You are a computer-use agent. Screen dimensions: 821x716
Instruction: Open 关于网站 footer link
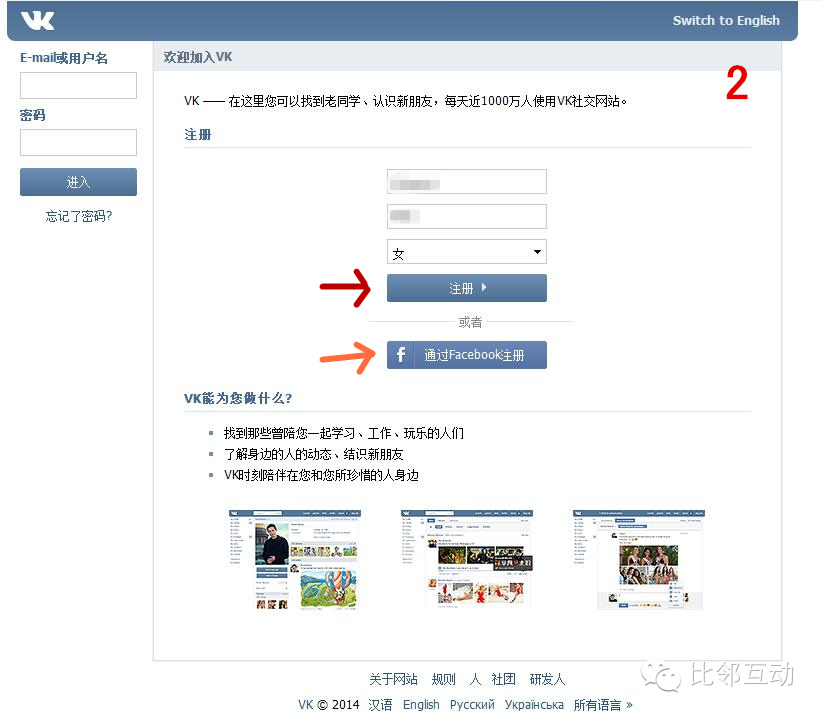point(393,679)
